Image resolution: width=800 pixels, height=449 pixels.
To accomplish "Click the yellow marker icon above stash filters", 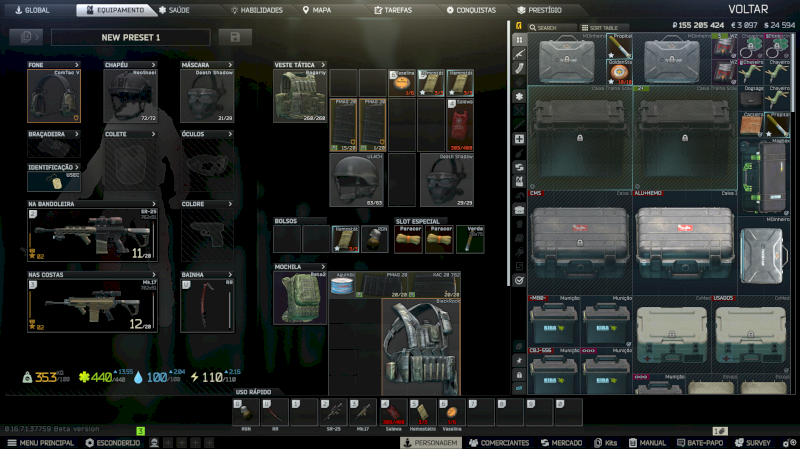I will [x=519, y=26].
